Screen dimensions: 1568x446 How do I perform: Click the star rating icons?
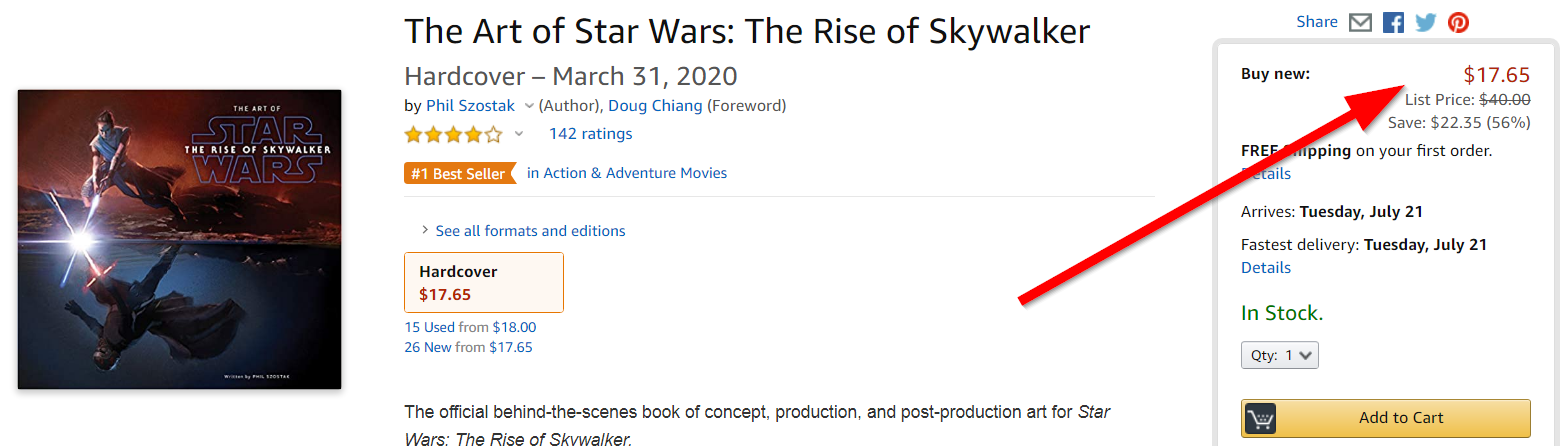point(453,134)
